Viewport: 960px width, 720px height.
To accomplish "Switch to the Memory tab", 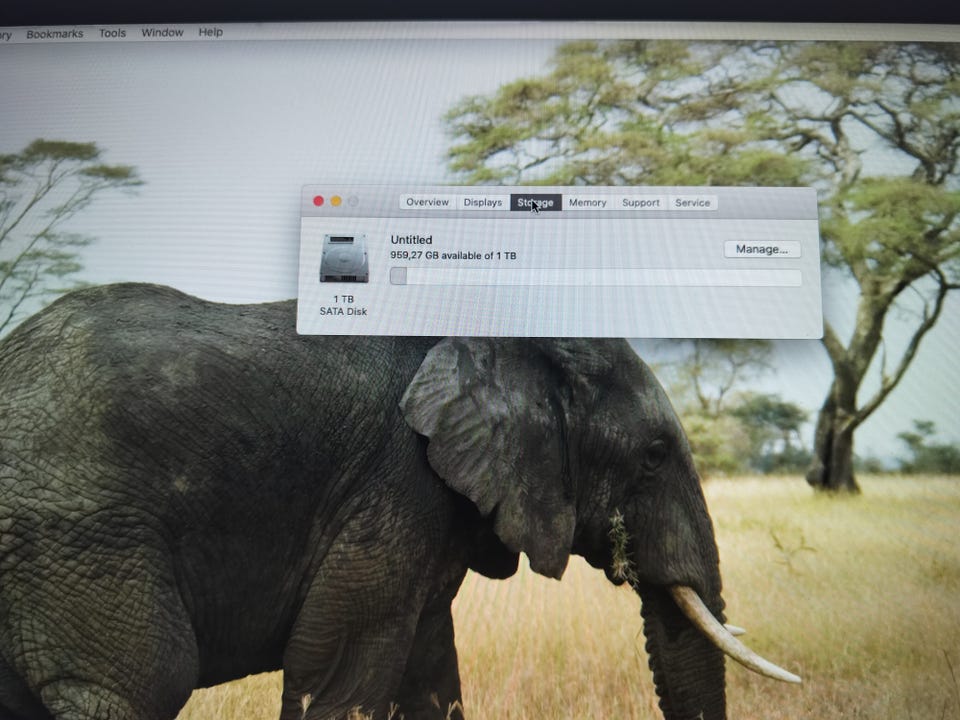I will pyautogui.click(x=587, y=203).
